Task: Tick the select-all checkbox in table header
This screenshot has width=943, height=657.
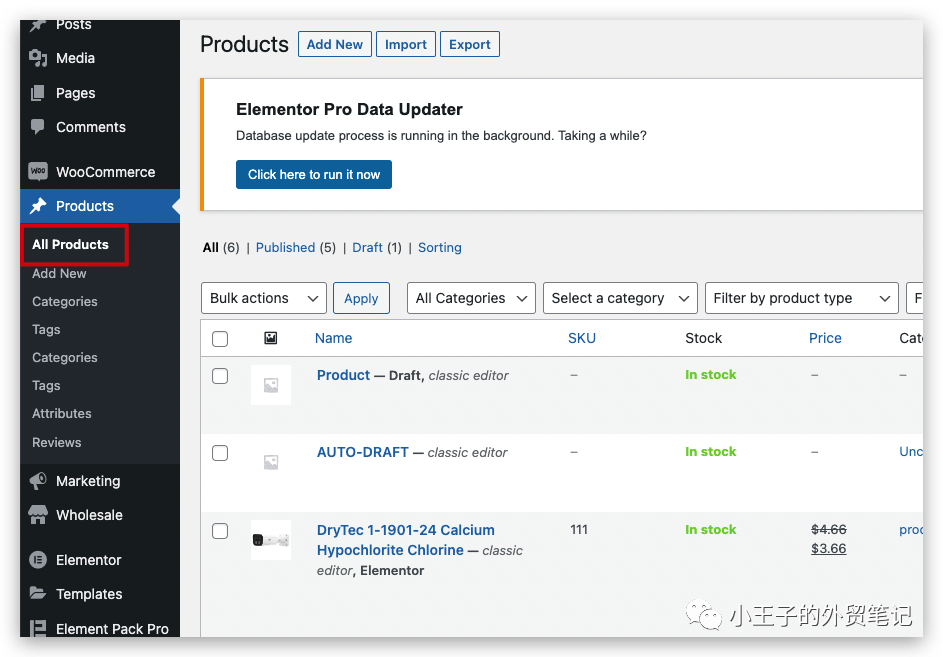Action: (220, 339)
